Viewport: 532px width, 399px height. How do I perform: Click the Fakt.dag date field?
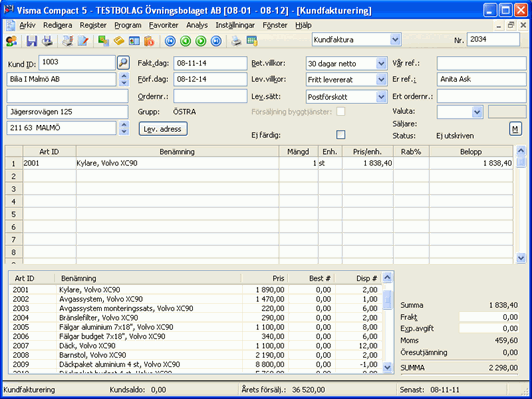click(x=210, y=63)
